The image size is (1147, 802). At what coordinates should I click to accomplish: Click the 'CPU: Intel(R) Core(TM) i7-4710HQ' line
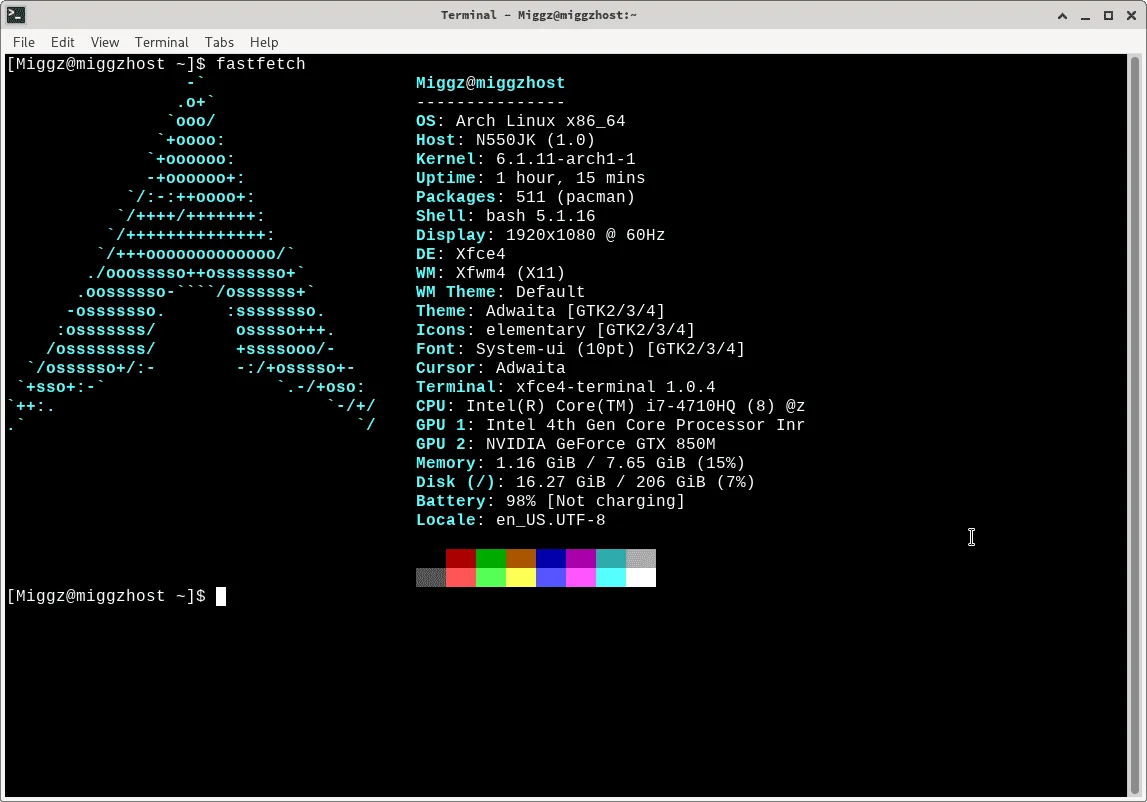pyautogui.click(x=611, y=406)
